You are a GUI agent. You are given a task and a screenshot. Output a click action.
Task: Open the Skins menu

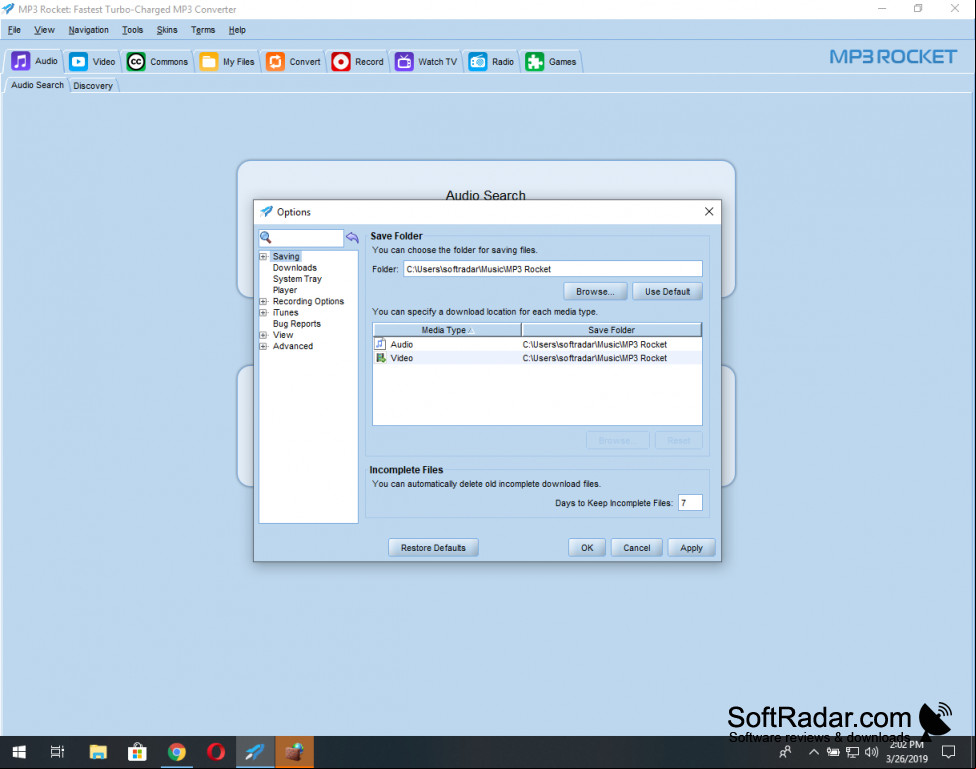click(x=167, y=30)
